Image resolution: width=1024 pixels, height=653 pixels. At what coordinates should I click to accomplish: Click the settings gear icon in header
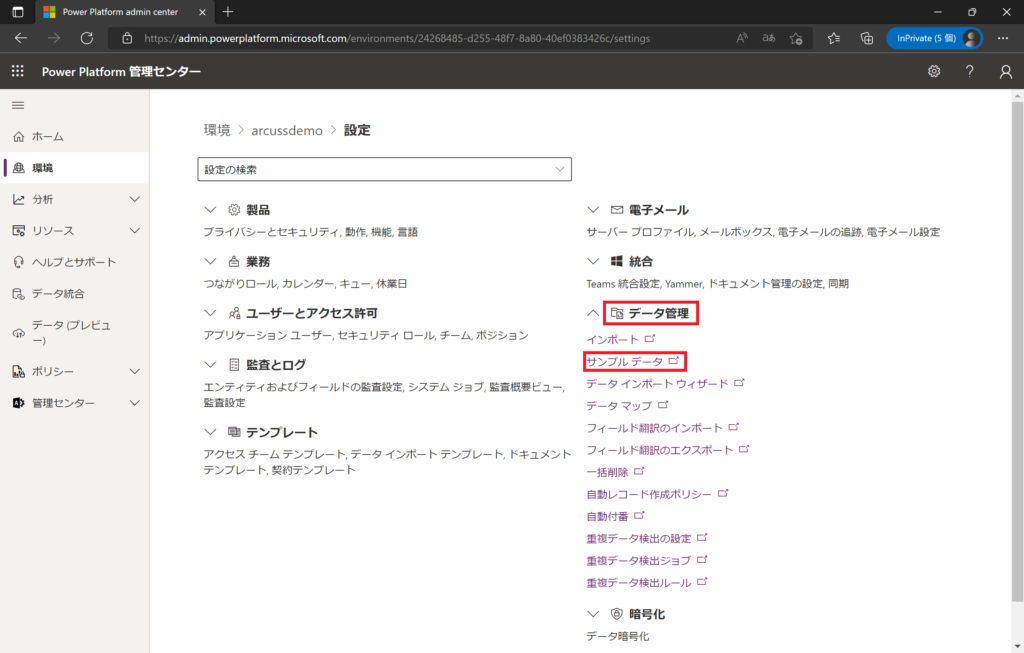[934, 71]
